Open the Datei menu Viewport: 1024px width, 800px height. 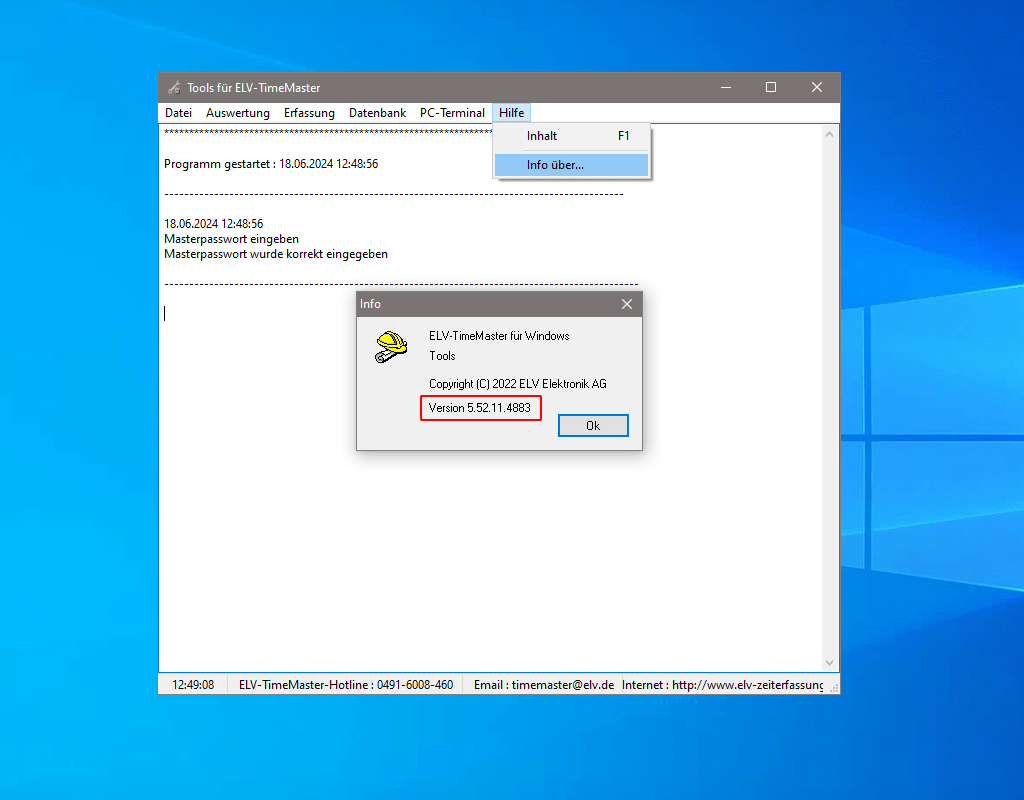tap(178, 113)
